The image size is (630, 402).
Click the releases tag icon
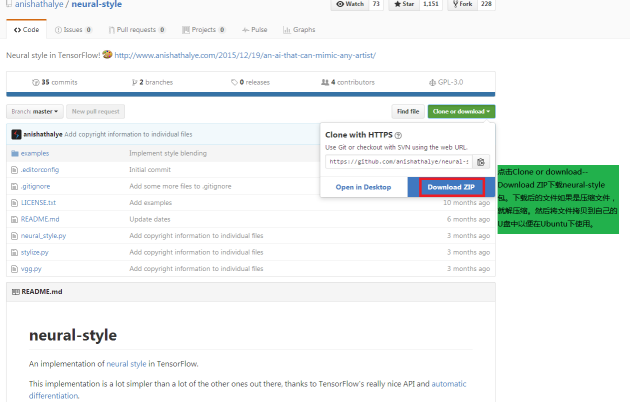point(234,82)
